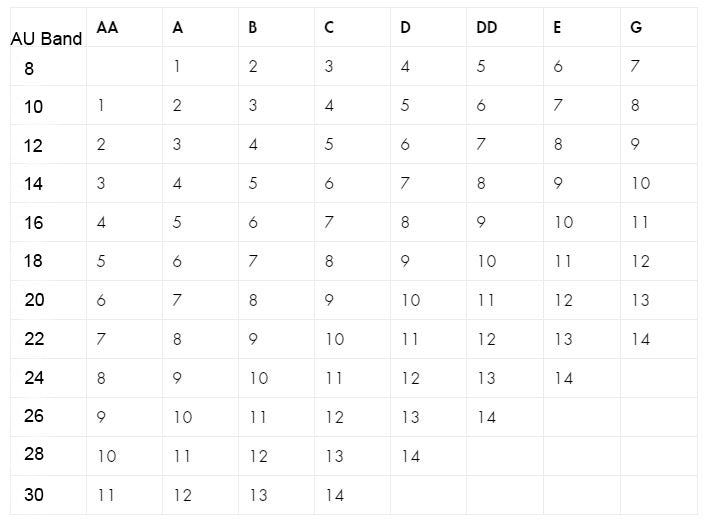Select band size 30 row label
715x526 pixels.
click(x=34, y=495)
